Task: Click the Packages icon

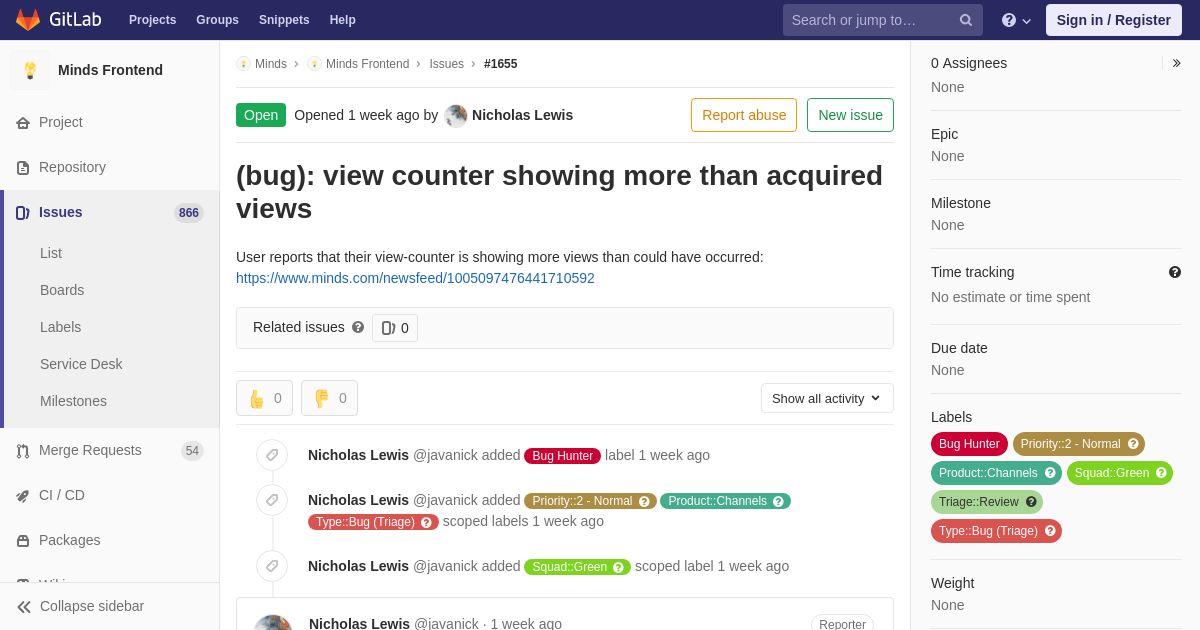Action: pyautogui.click(x=23, y=540)
